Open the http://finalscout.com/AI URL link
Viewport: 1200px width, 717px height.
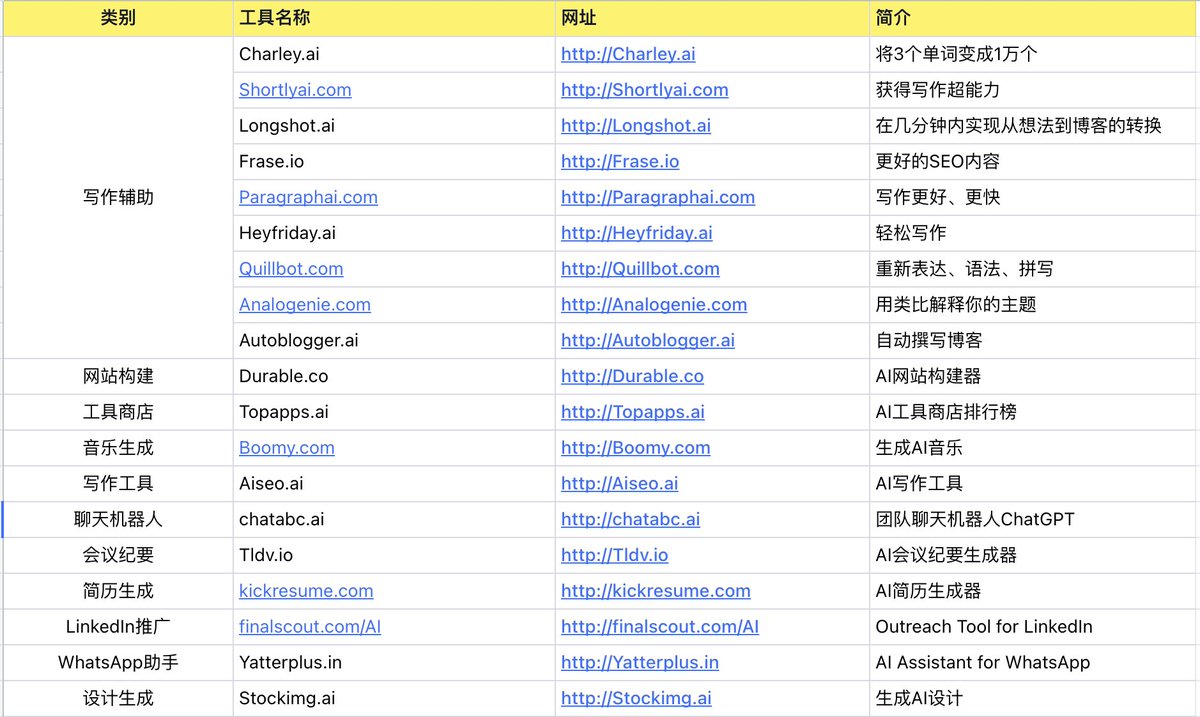click(x=660, y=627)
